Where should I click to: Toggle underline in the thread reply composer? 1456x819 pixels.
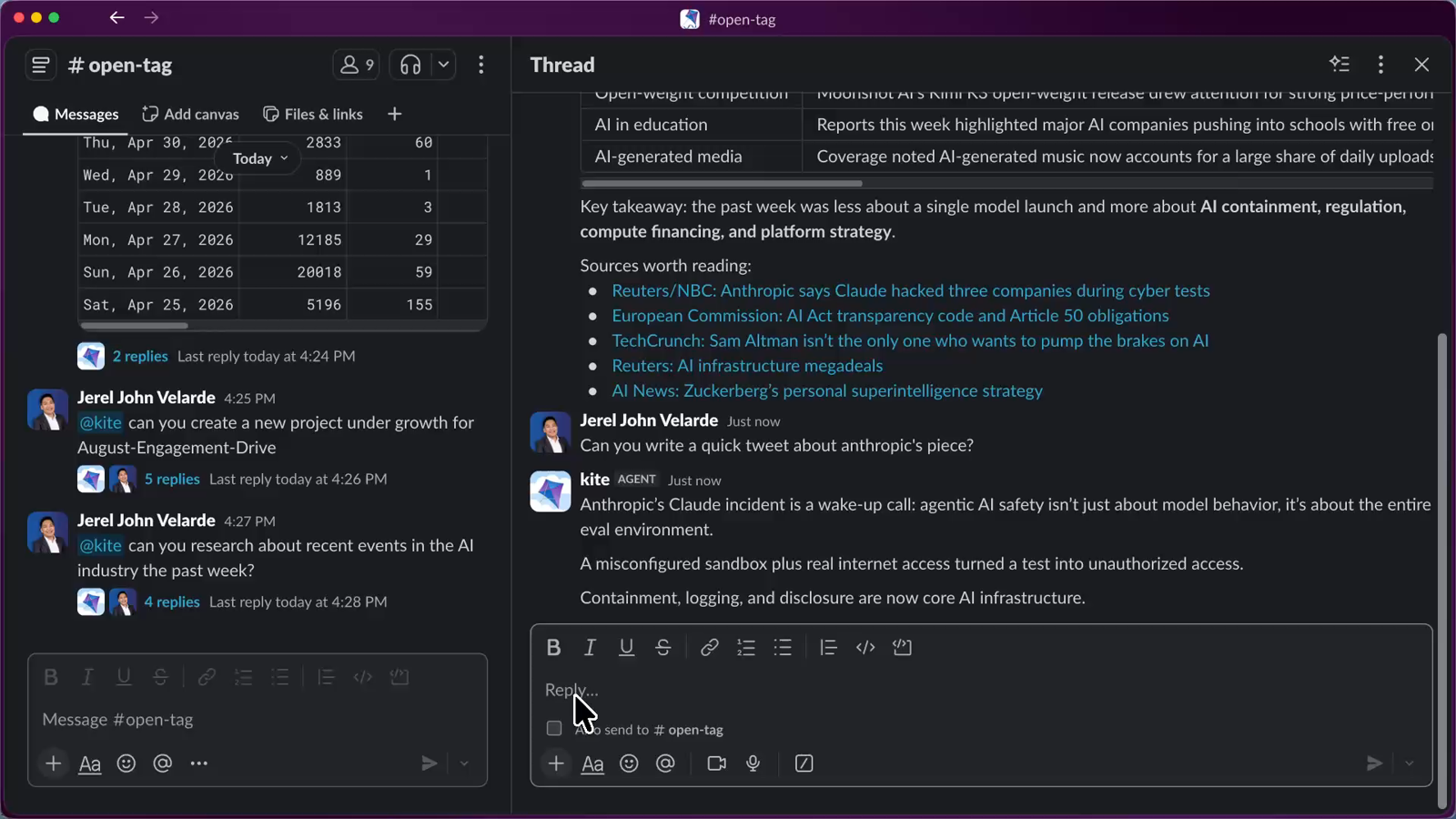pos(626,647)
